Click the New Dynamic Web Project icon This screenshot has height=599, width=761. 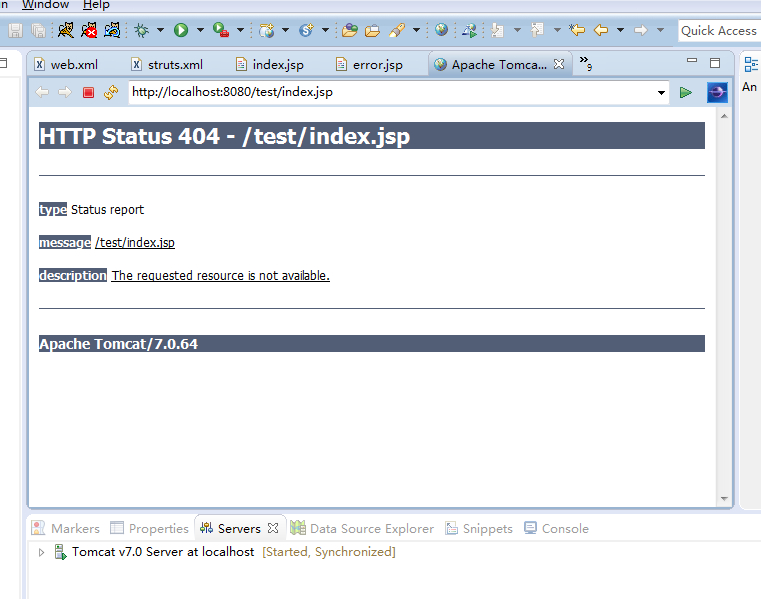pyautogui.click(x=266, y=30)
